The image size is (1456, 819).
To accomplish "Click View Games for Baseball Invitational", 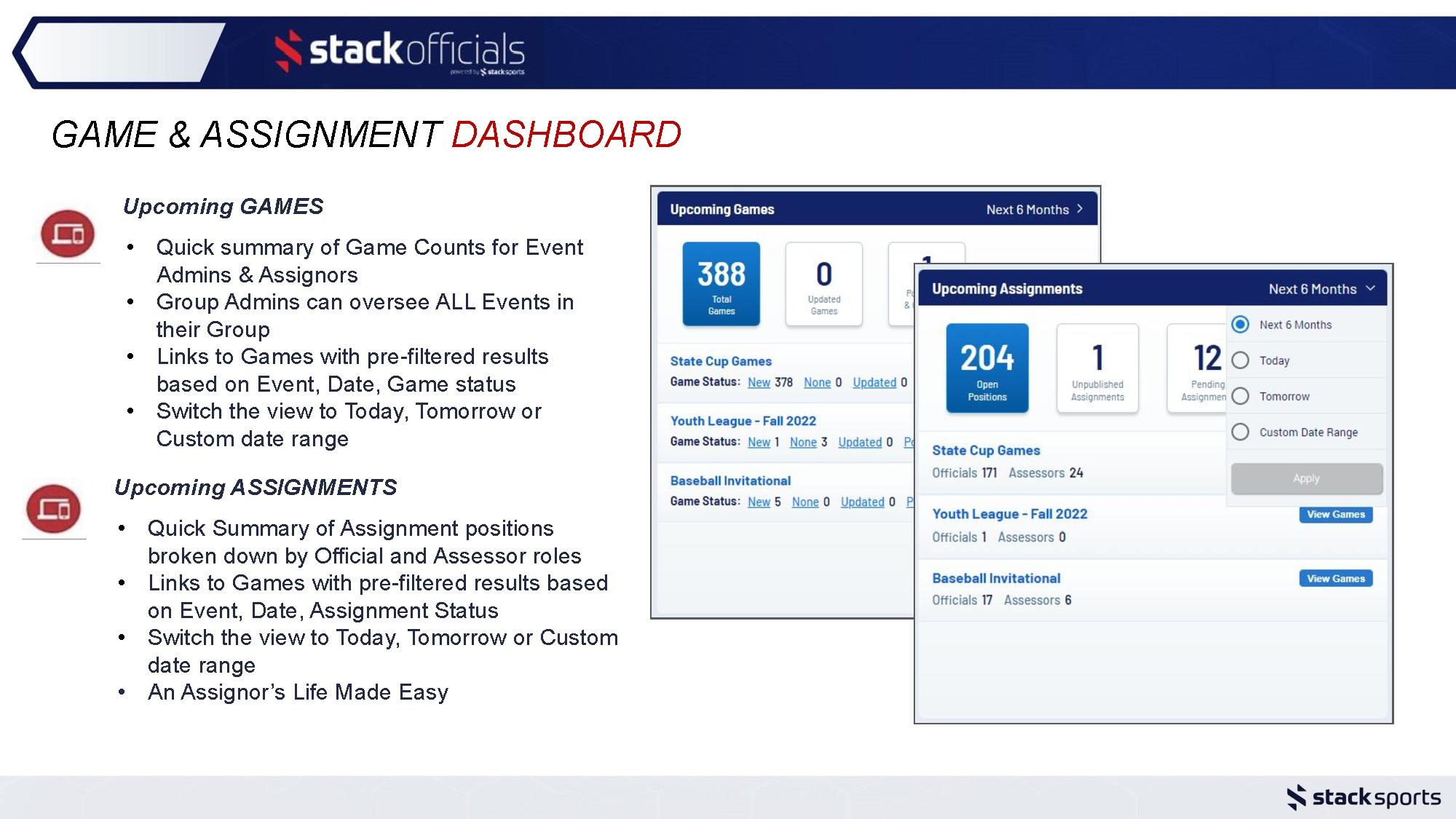I will click(x=1335, y=578).
